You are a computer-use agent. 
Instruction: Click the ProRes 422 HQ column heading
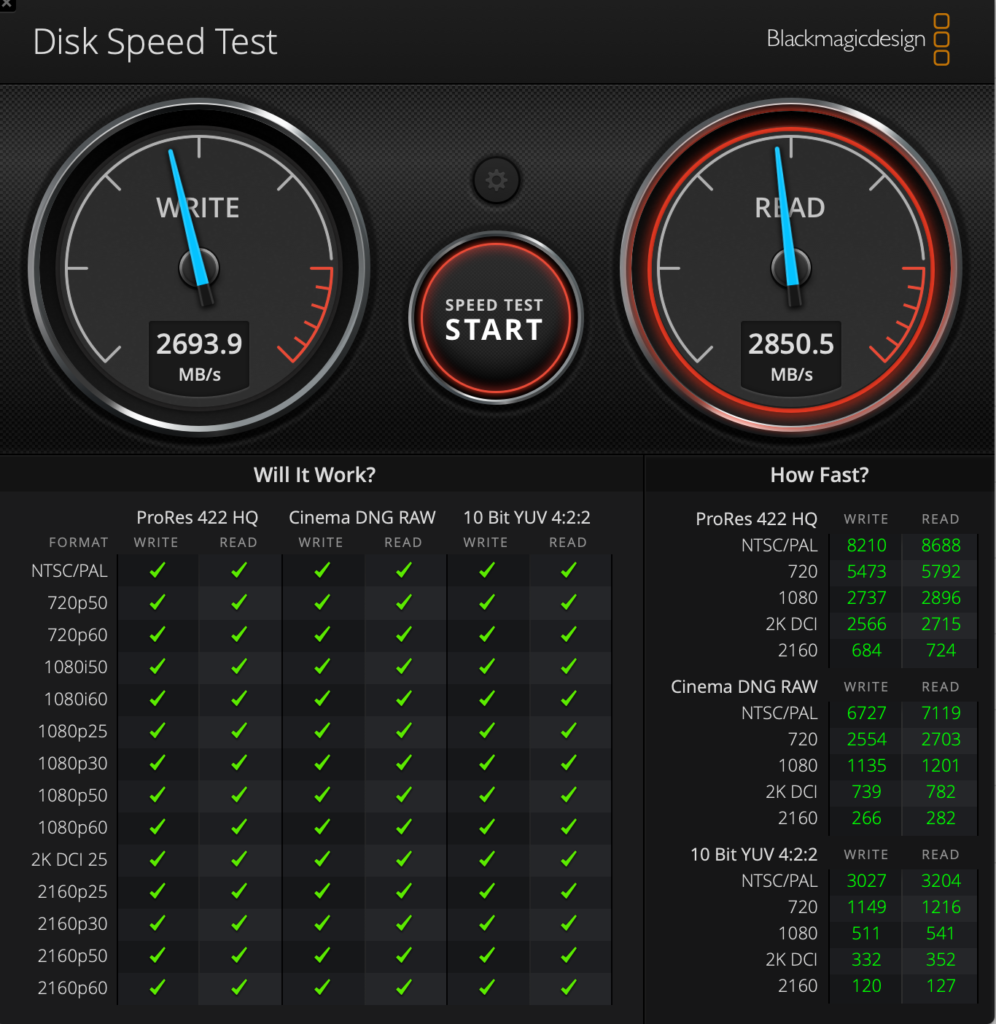(197, 517)
